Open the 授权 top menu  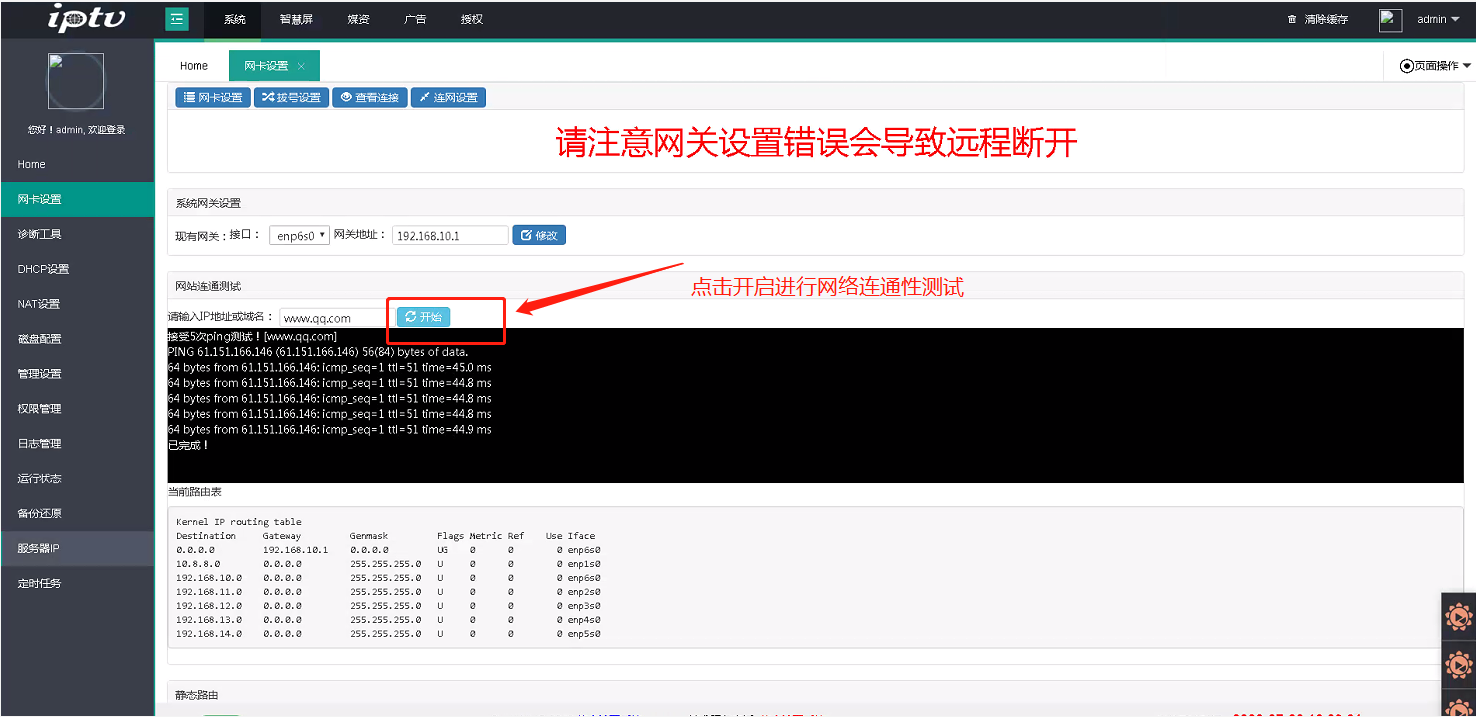[471, 20]
